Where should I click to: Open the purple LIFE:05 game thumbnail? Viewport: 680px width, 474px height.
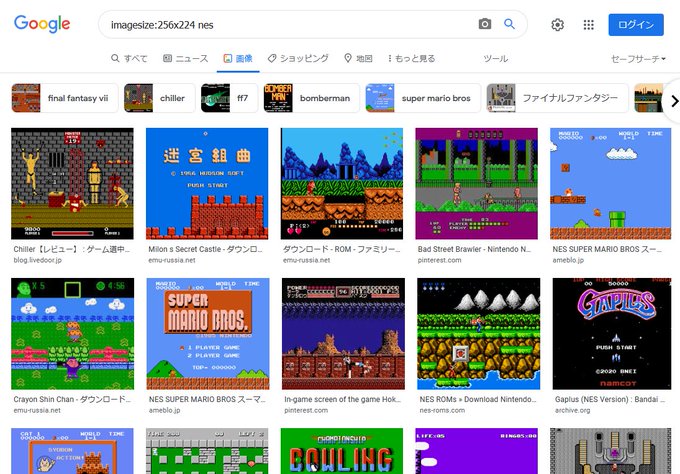coord(477,451)
